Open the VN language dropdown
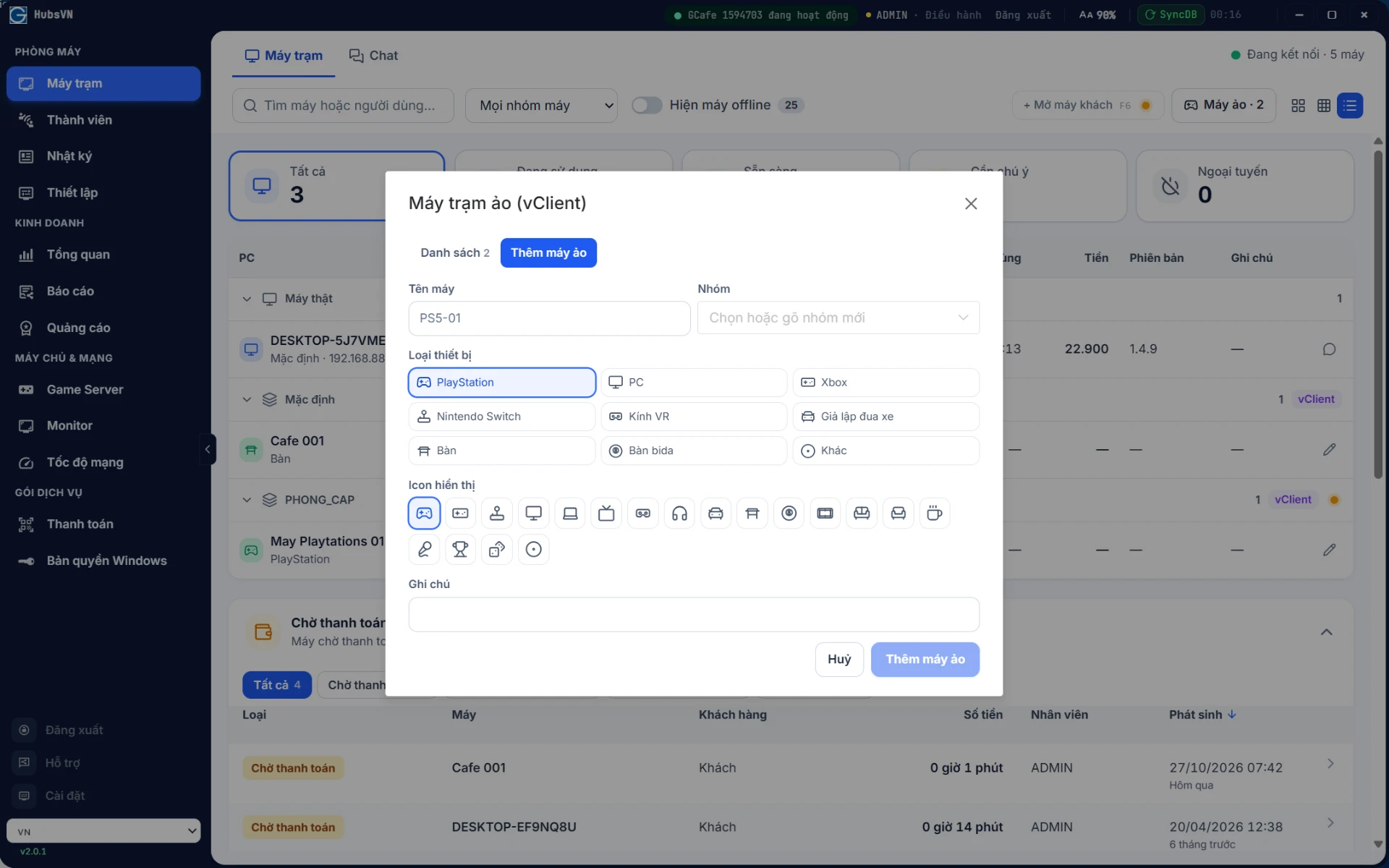The height and width of the screenshot is (868, 1389). click(x=103, y=831)
